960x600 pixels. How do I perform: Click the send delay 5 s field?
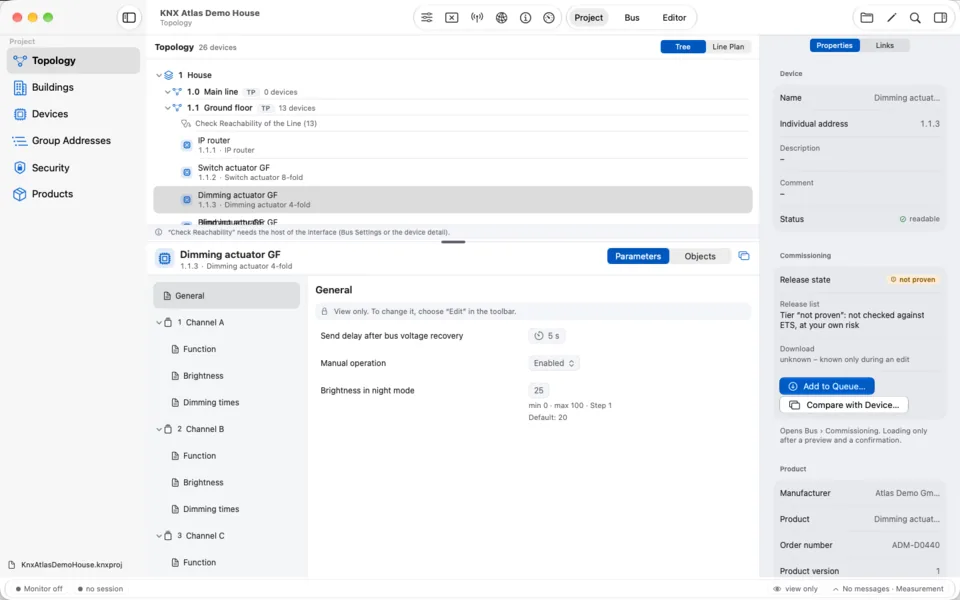click(x=547, y=336)
